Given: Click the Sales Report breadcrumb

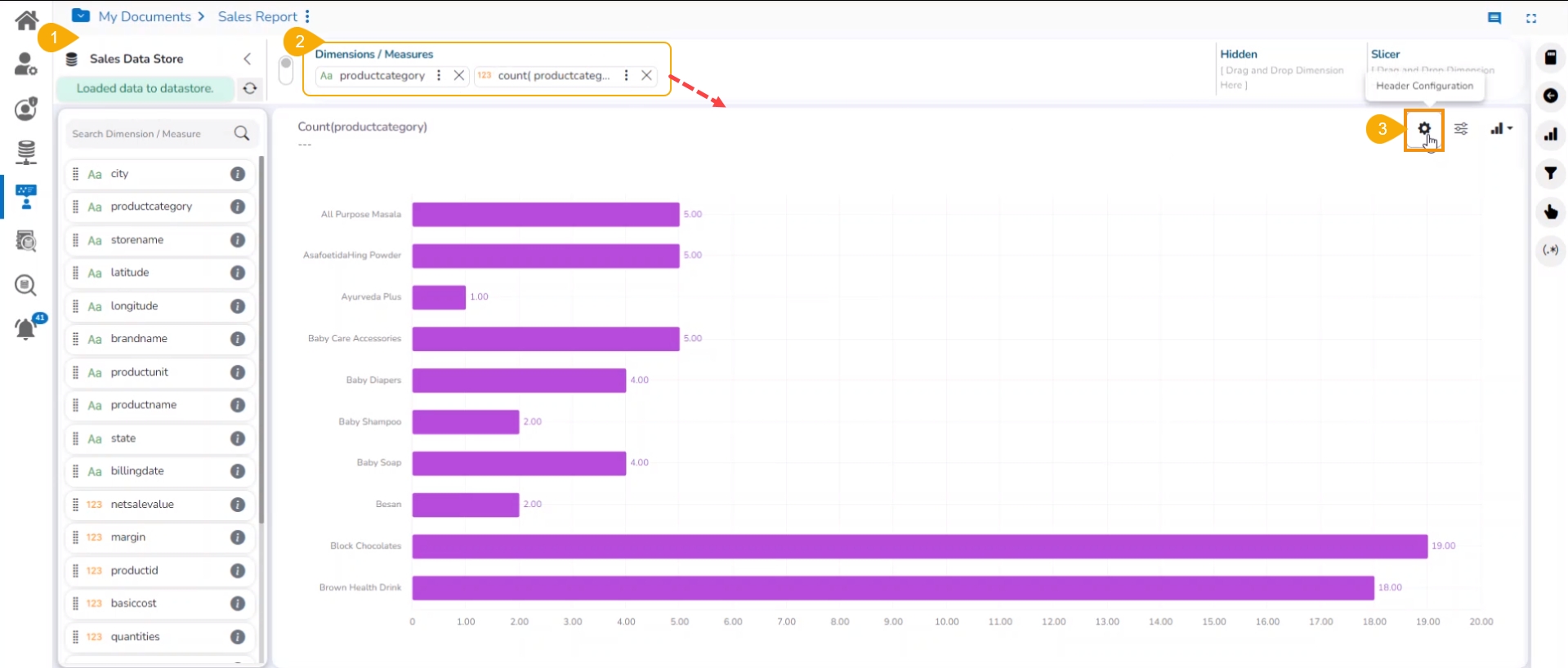Looking at the screenshot, I should click(257, 16).
